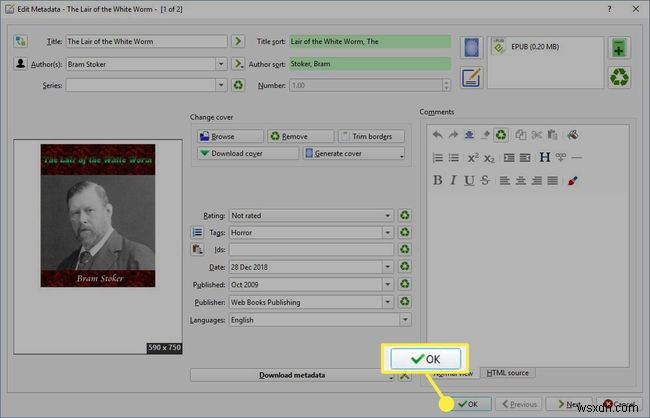This screenshot has height=418, width=650.
Task: Set cover from book format icon
Action: point(472,47)
